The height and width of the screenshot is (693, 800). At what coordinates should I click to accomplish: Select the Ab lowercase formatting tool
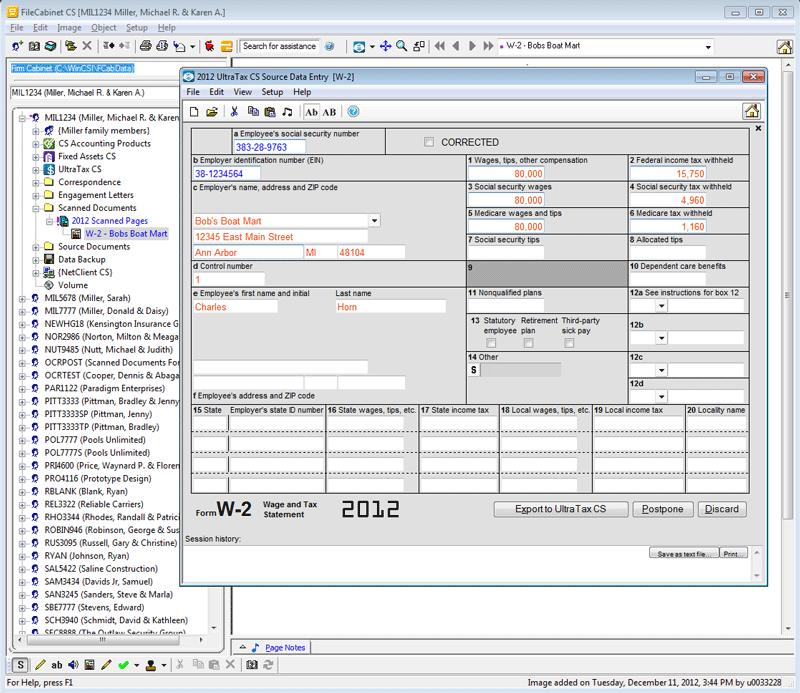click(x=311, y=113)
